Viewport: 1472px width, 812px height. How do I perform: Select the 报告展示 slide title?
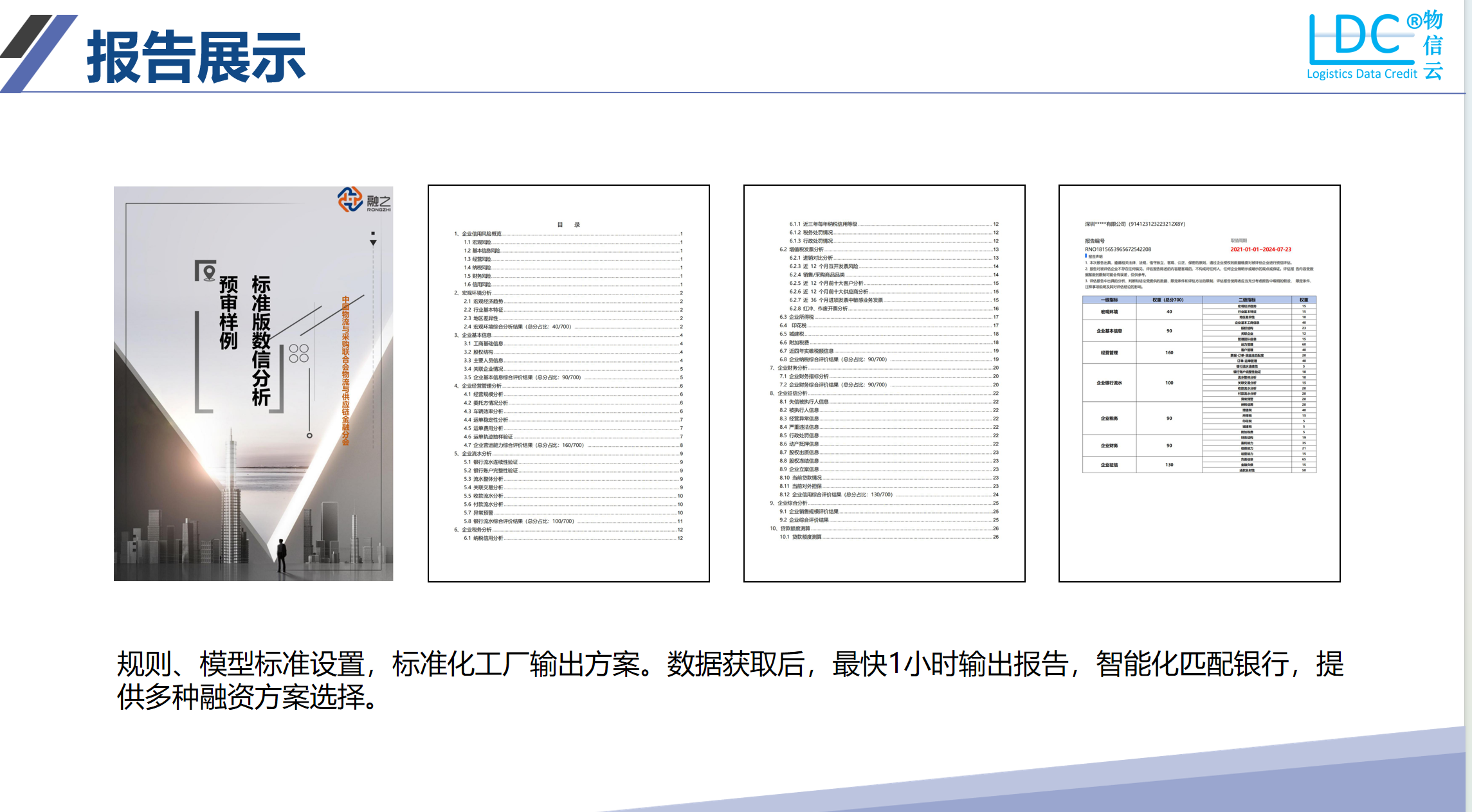(196, 58)
